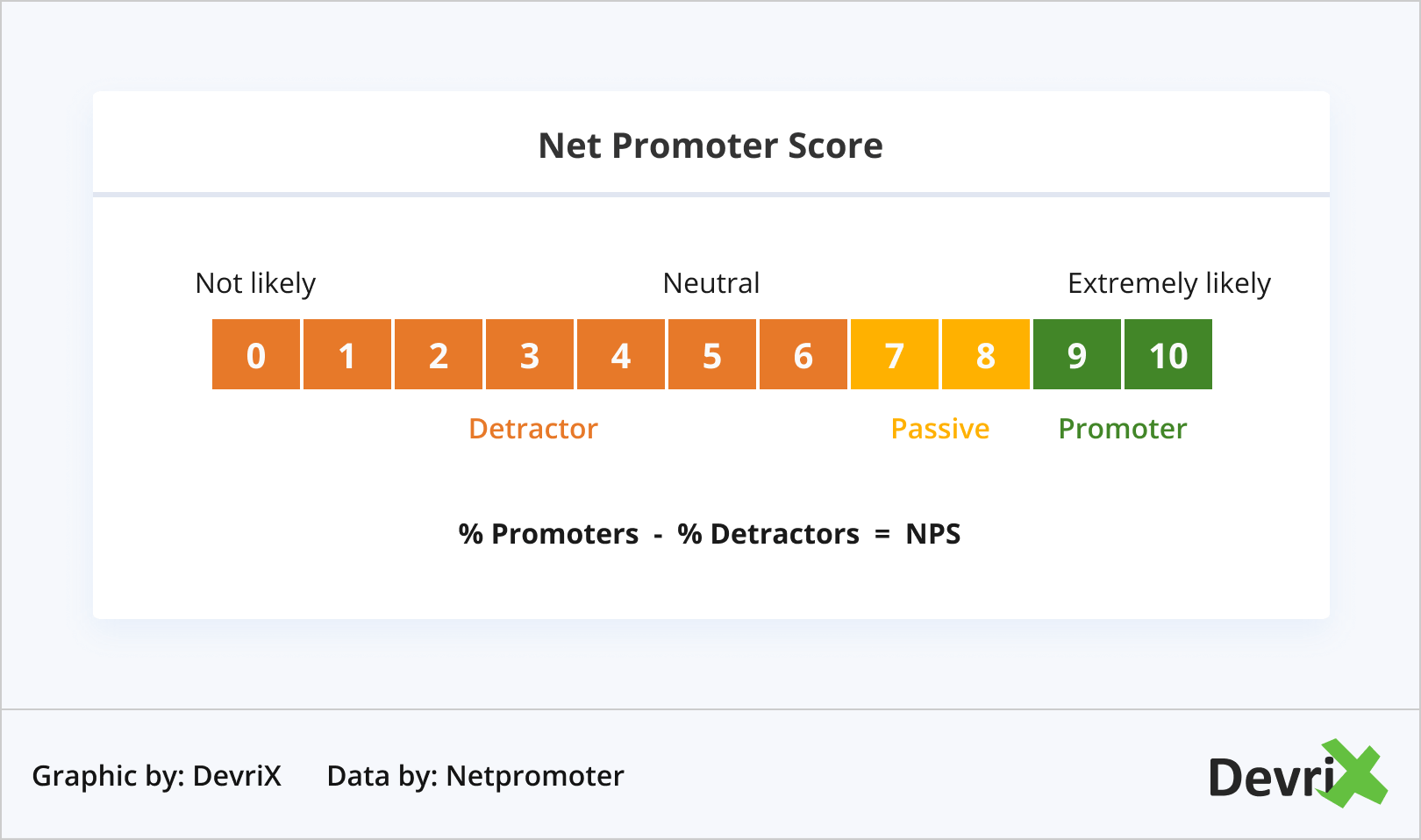Click the orange number 2 box
The height and width of the screenshot is (840, 1421).
tap(439, 354)
